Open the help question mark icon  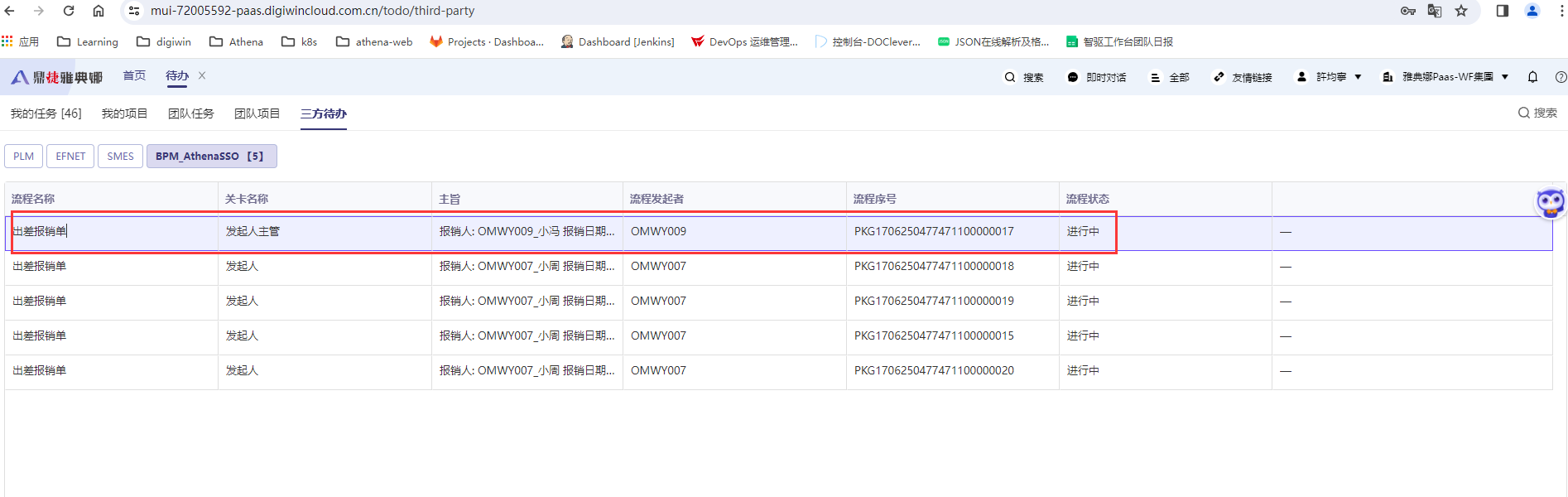[x=1561, y=77]
